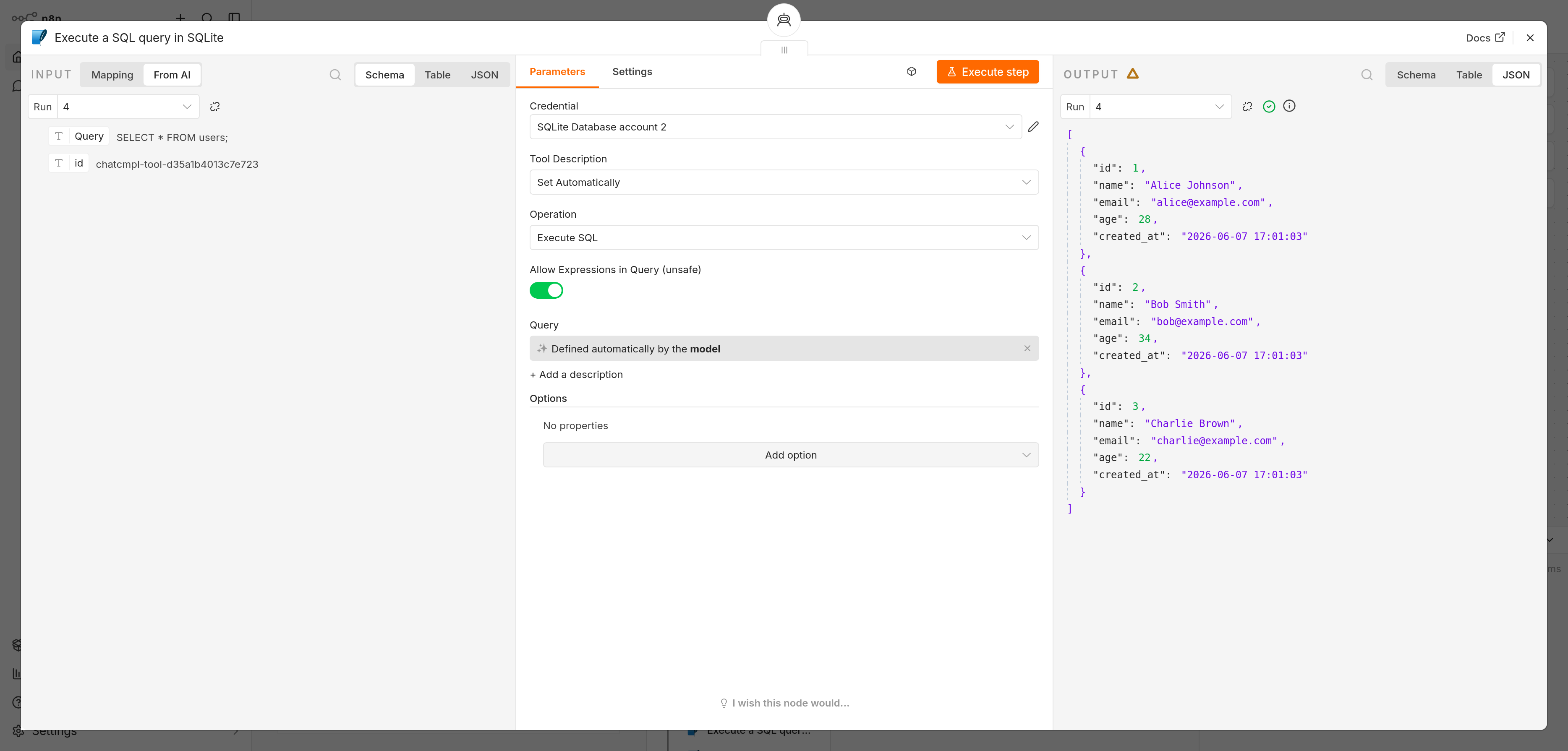Toggle Allow Expressions in Query switch
This screenshot has height=751, width=1568.
546,290
